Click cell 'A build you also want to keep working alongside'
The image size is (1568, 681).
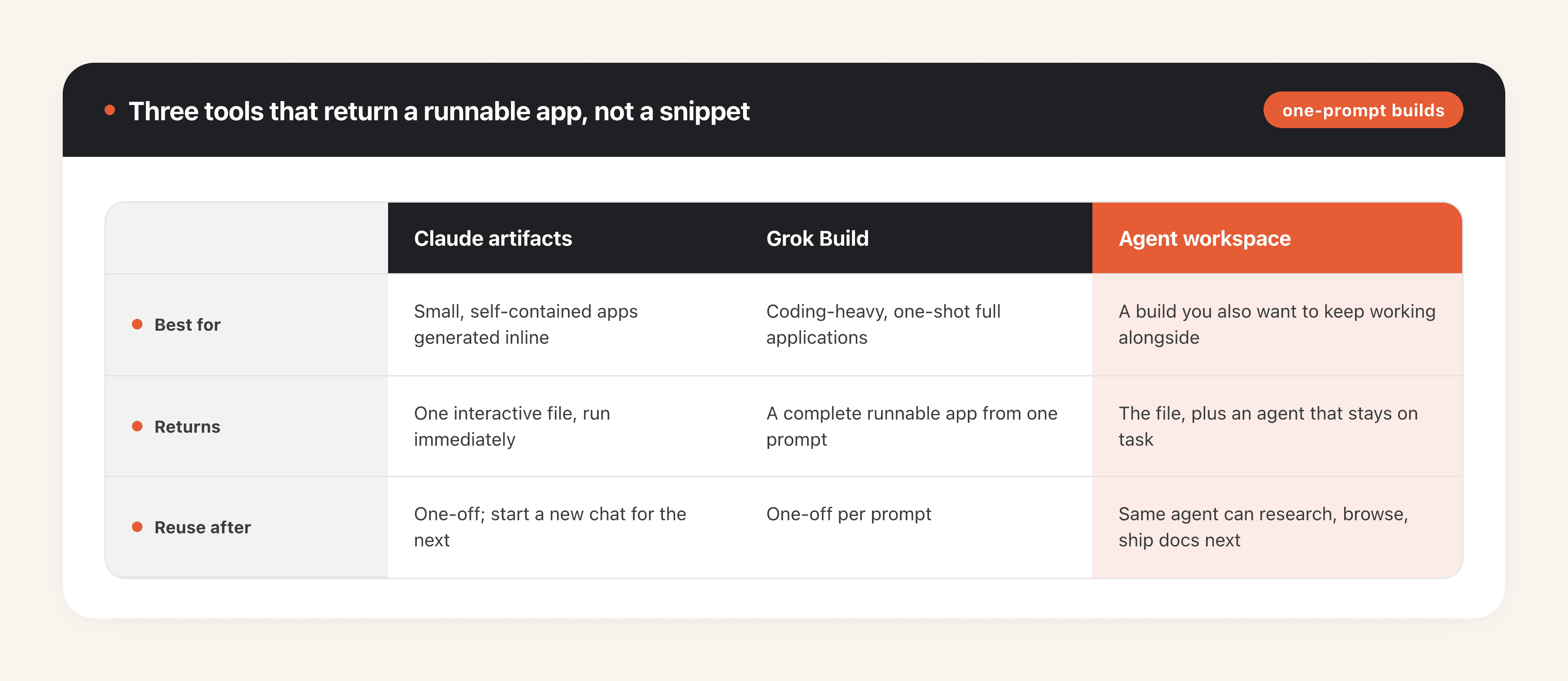1277,325
